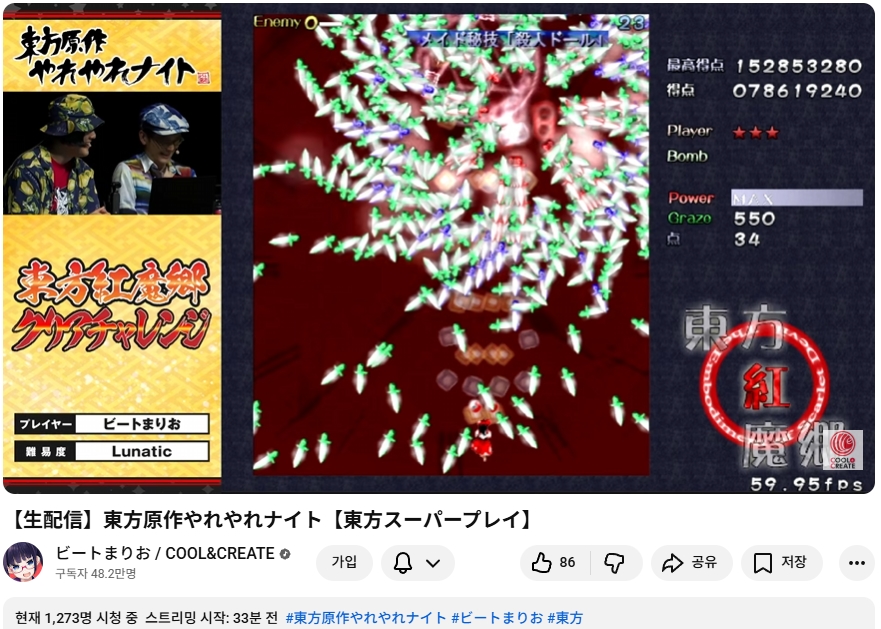Click hashtag #ビートまりお
The height and width of the screenshot is (629, 881).
coord(497,618)
